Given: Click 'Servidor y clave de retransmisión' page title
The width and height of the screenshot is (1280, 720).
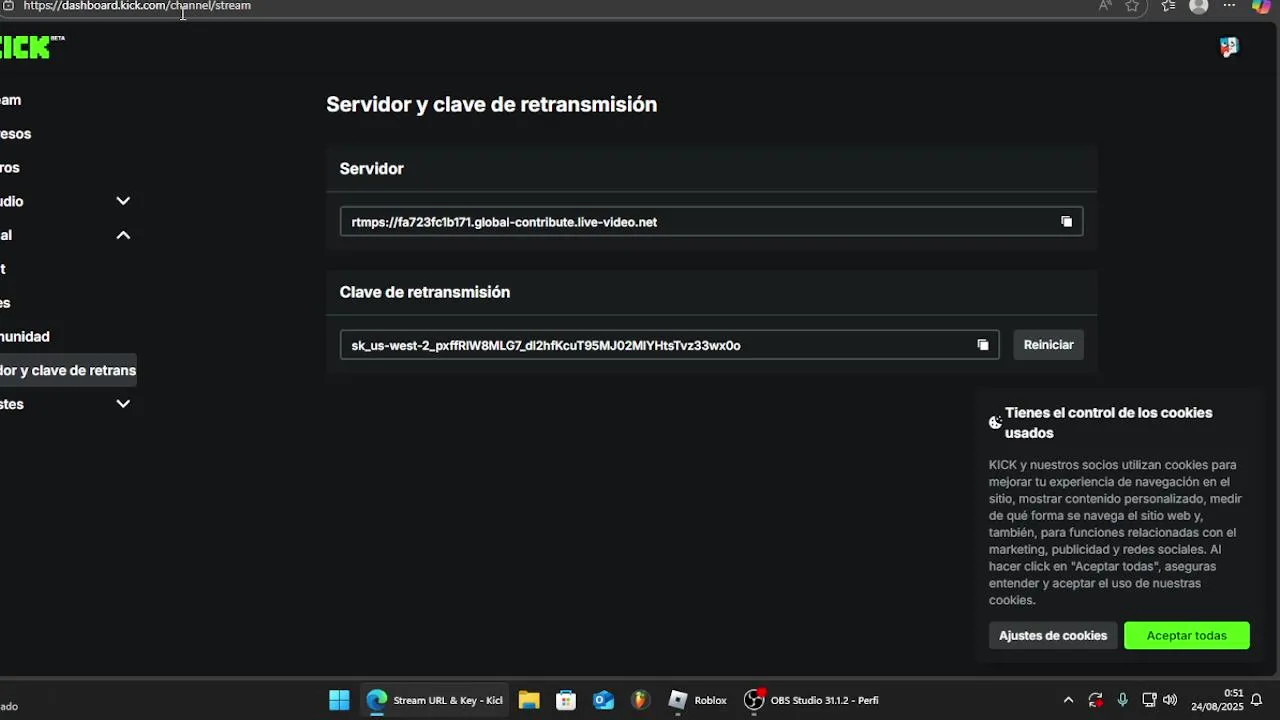Looking at the screenshot, I should 491,104.
